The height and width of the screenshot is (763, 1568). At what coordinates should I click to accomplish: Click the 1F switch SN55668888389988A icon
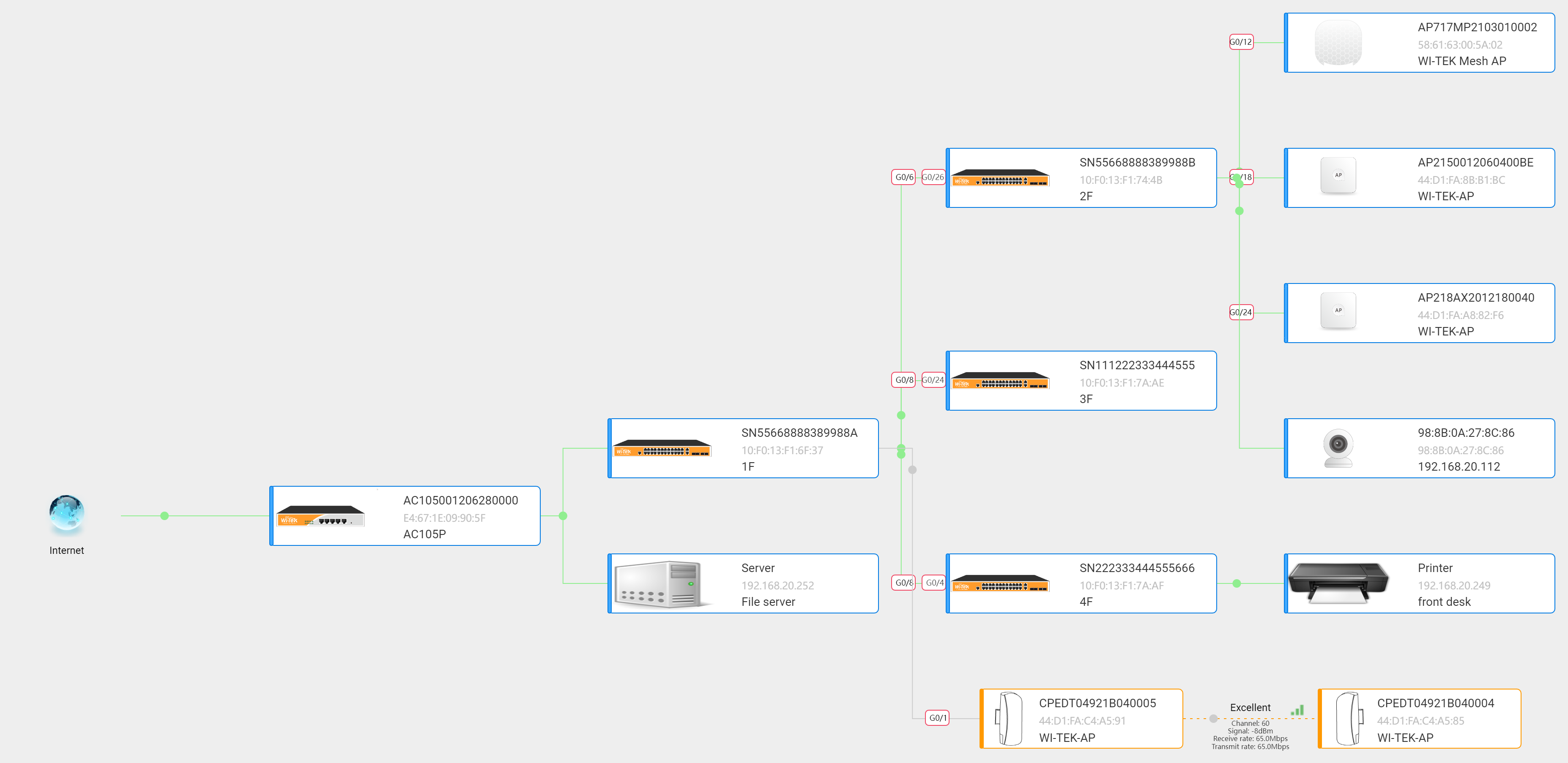pyautogui.click(x=662, y=450)
